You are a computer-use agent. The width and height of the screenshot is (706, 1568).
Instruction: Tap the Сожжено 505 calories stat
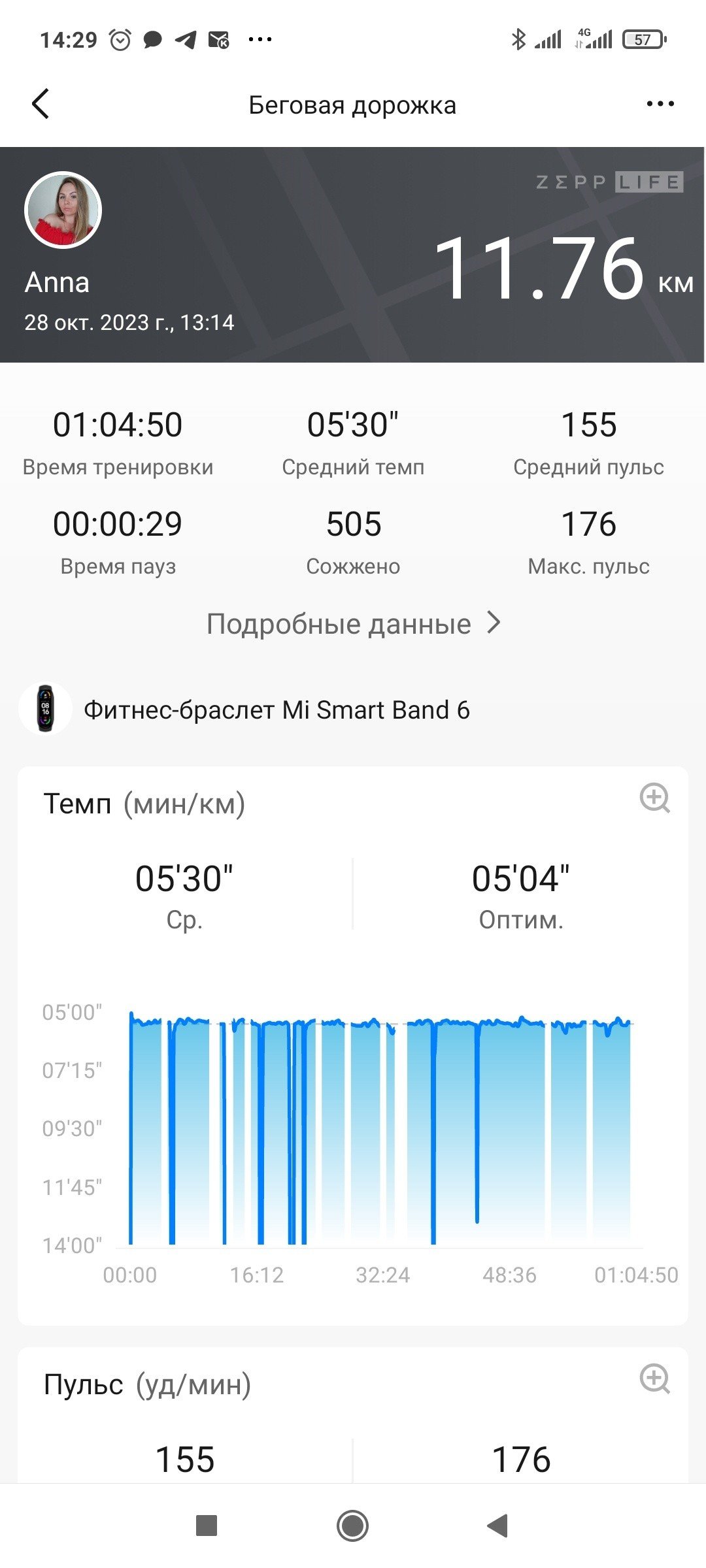[353, 542]
